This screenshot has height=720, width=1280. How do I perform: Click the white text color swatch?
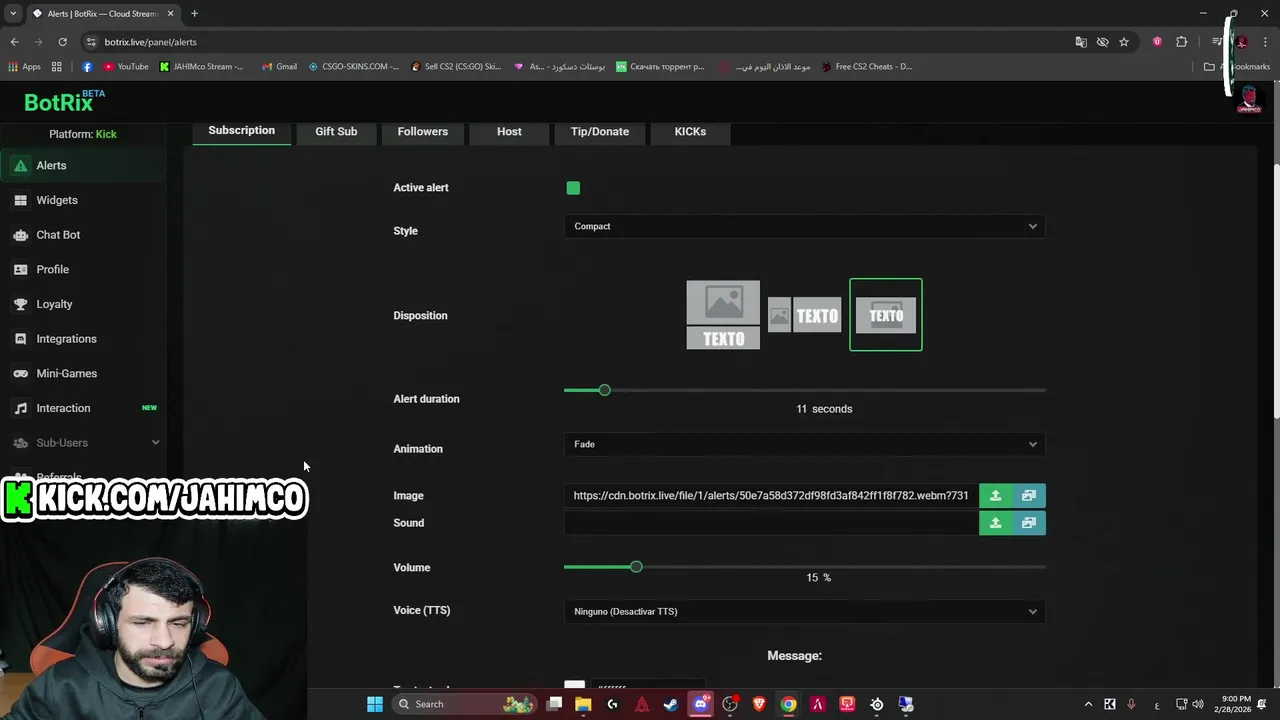[574, 686]
